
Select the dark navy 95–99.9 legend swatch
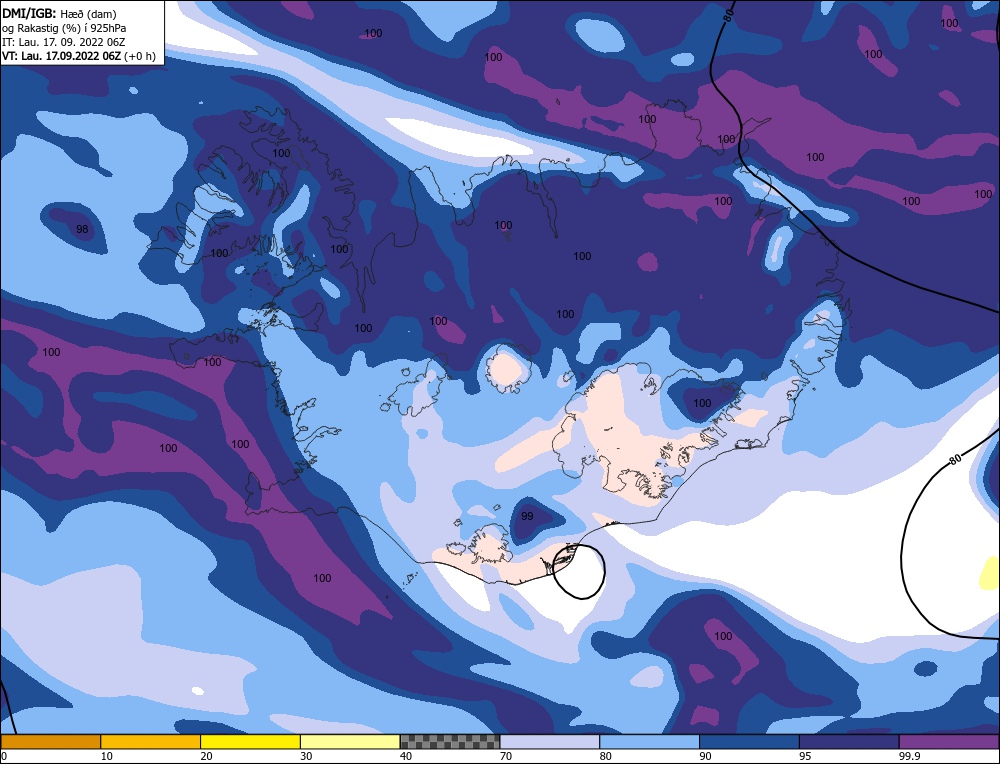(x=849, y=741)
